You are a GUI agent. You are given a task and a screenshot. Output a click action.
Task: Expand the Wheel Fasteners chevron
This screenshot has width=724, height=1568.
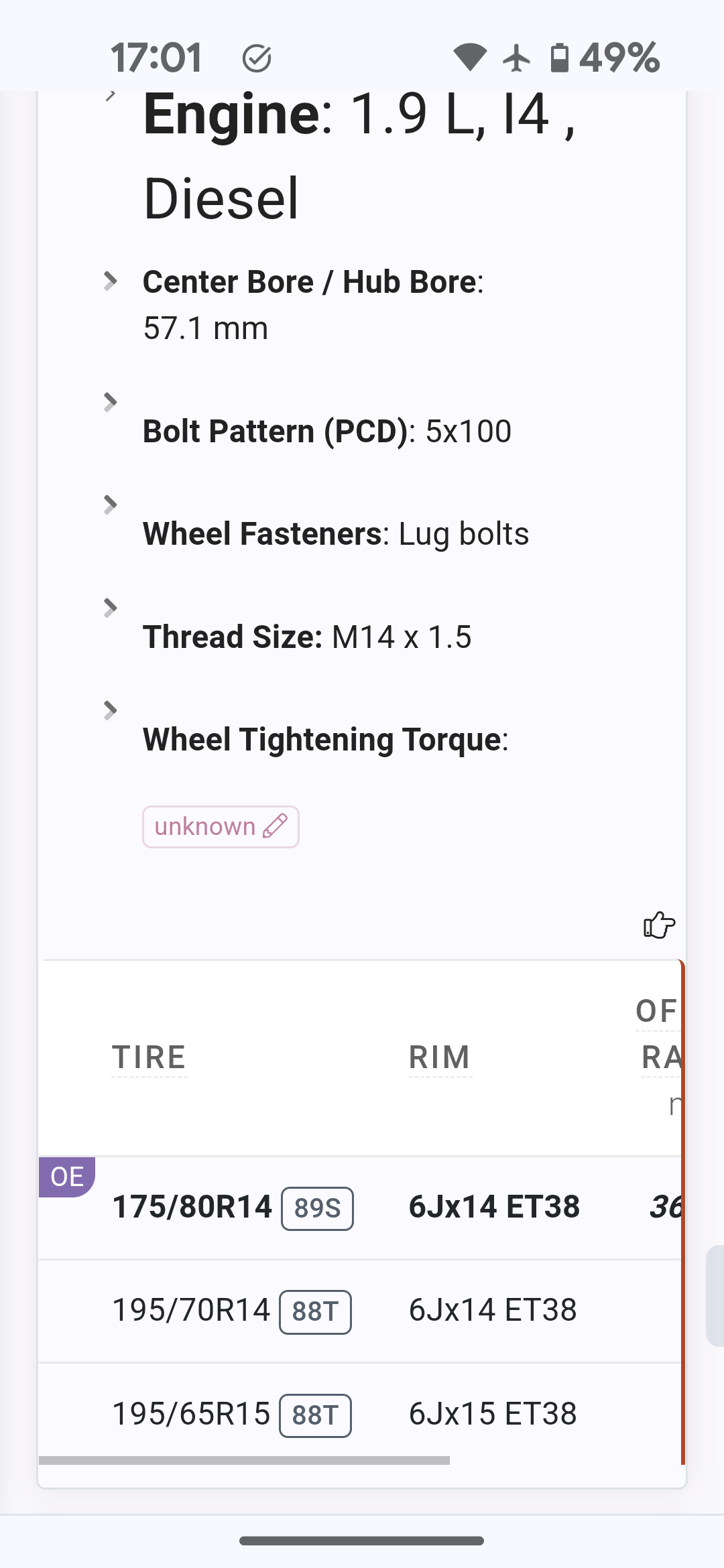coord(111,505)
